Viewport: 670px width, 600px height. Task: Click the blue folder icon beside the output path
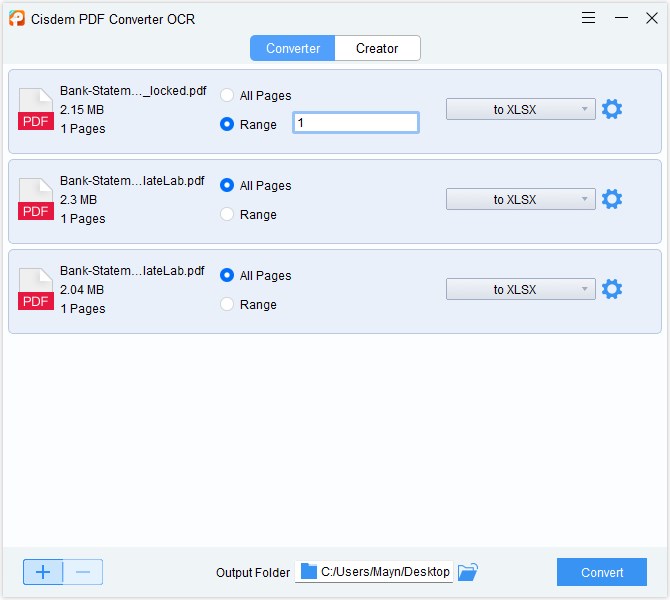click(309, 571)
